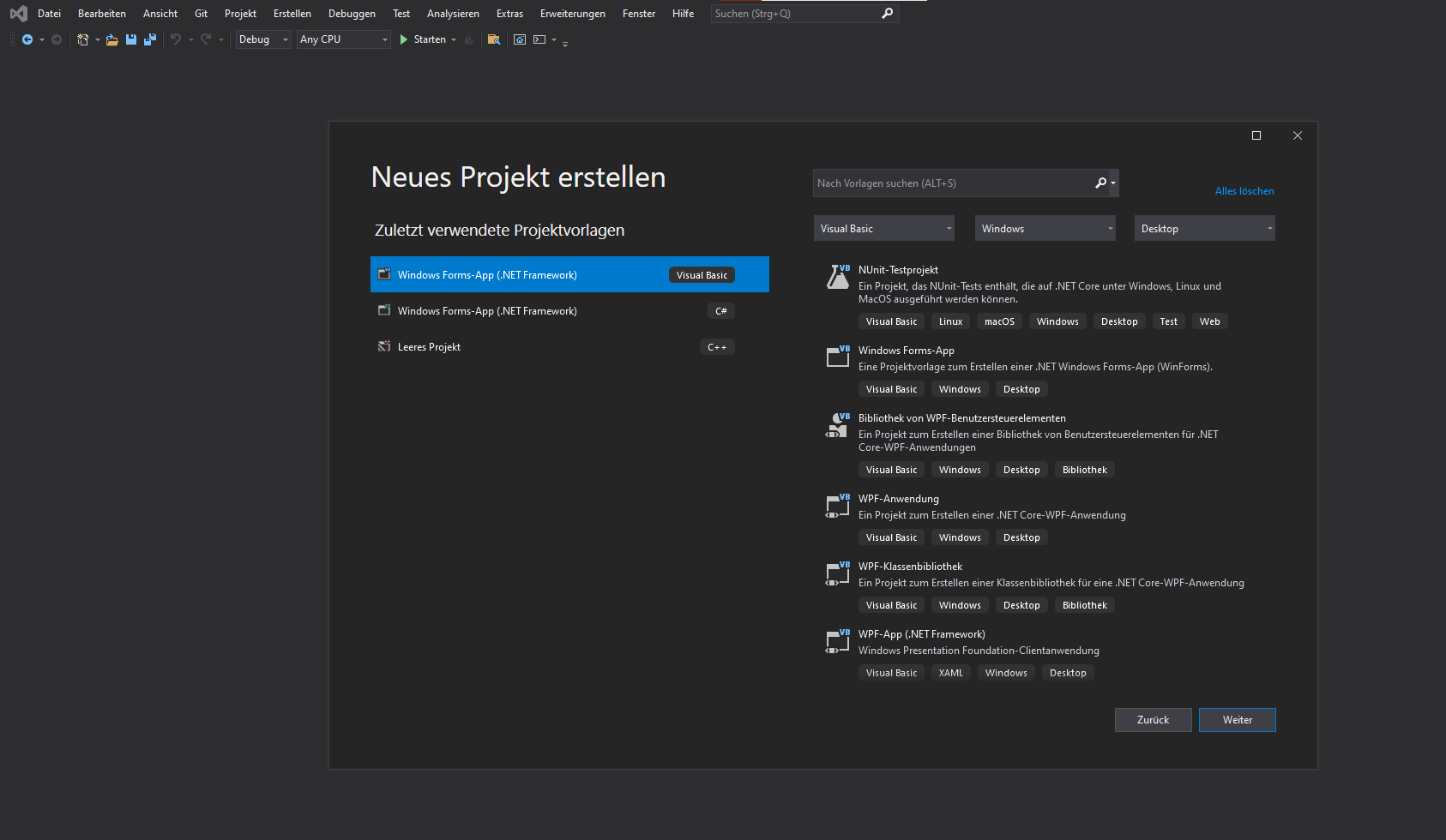Open the Desktop project type dropdown
The width and height of the screenshot is (1446, 840).
click(1205, 228)
